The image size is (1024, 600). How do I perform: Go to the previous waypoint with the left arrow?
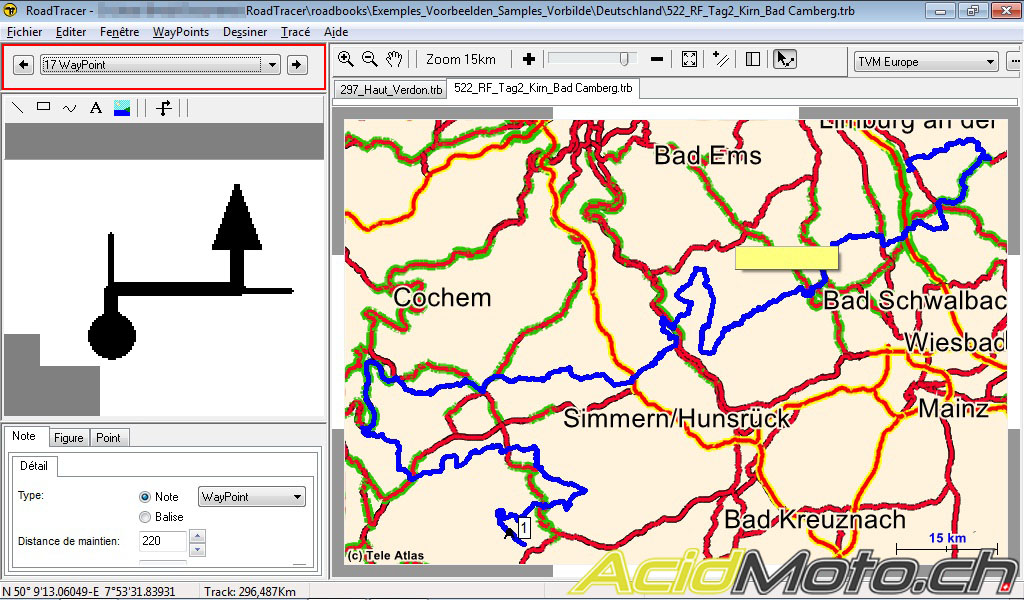(24, 65)
